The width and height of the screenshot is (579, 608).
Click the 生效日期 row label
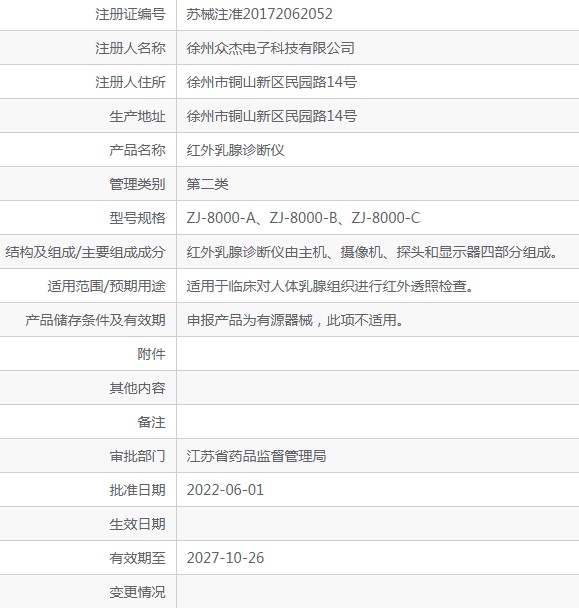[x=137, y=524]
